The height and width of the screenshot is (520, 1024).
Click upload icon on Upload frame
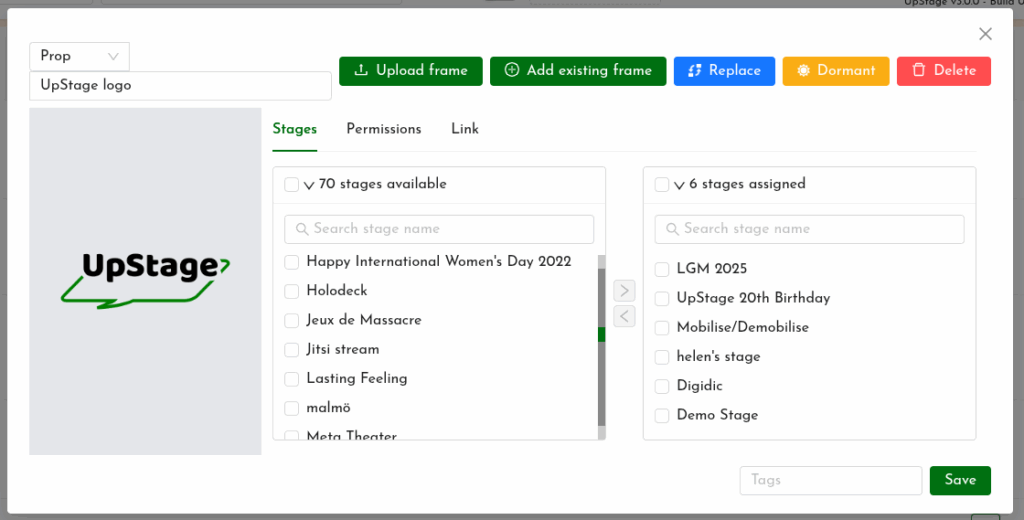point(360,71)
